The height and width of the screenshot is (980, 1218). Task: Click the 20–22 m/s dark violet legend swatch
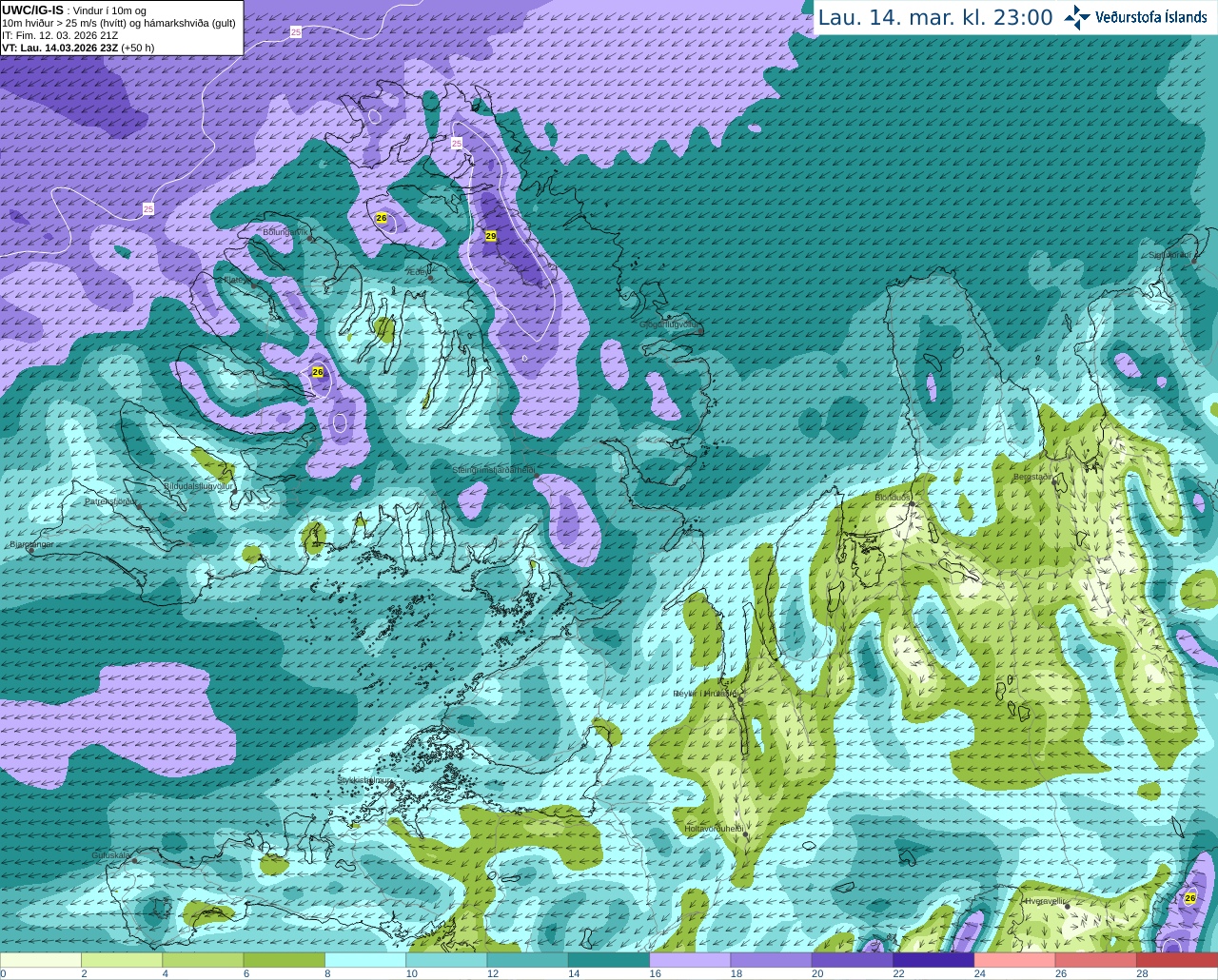[853, 960]
